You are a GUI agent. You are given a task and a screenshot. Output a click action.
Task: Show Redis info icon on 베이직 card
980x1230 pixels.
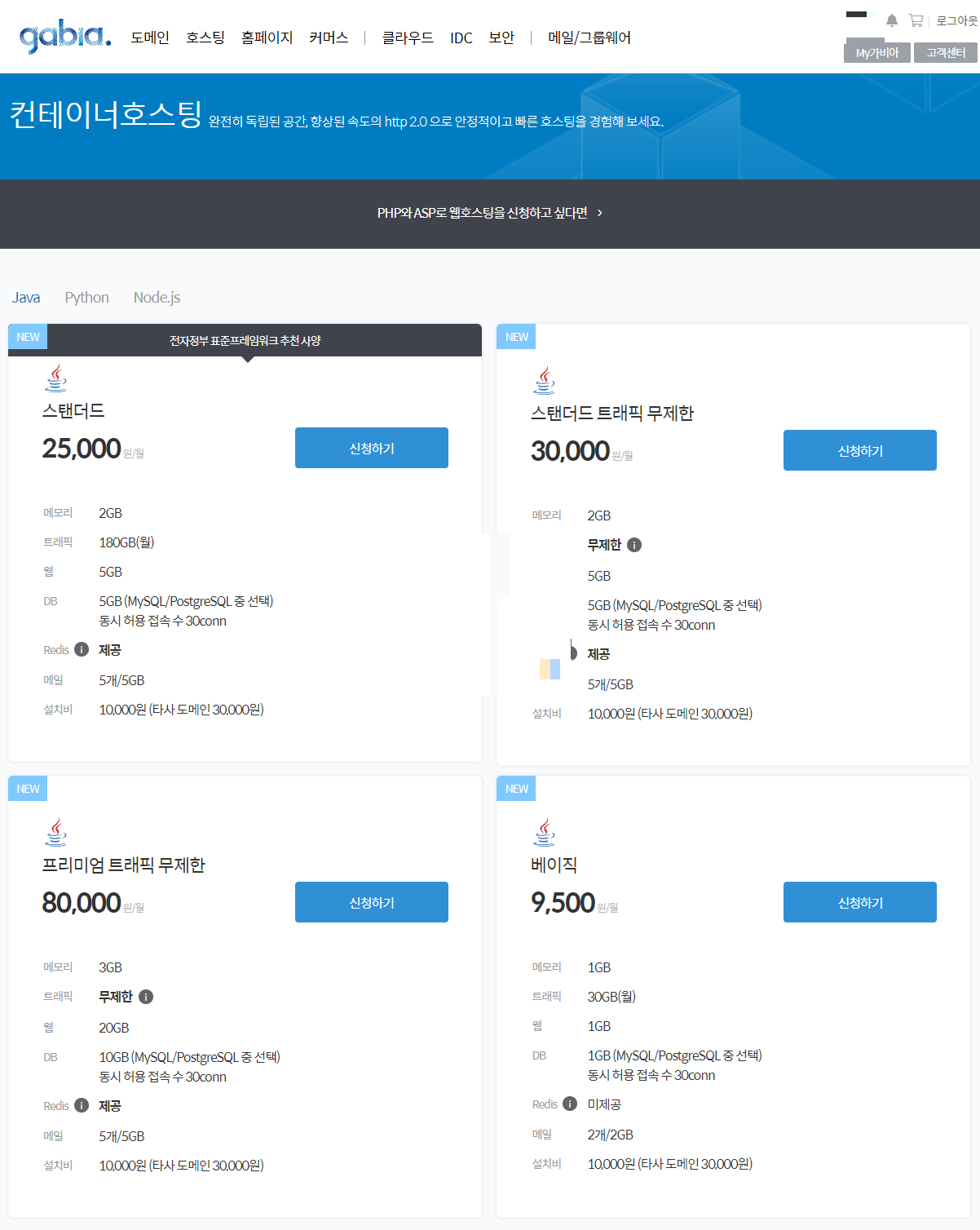(570, 1104)
